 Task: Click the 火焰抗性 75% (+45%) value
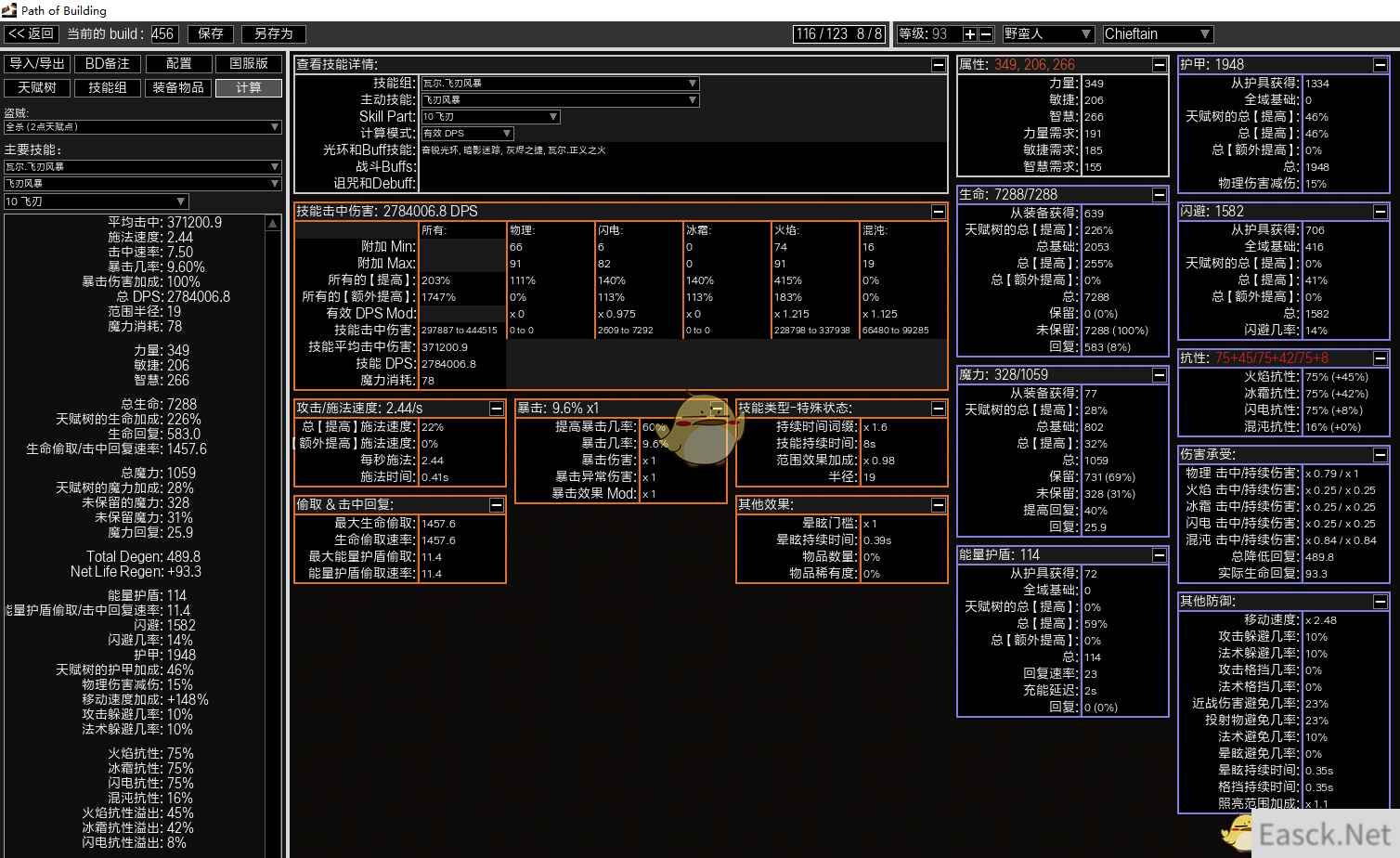(x=1337, y=377)
